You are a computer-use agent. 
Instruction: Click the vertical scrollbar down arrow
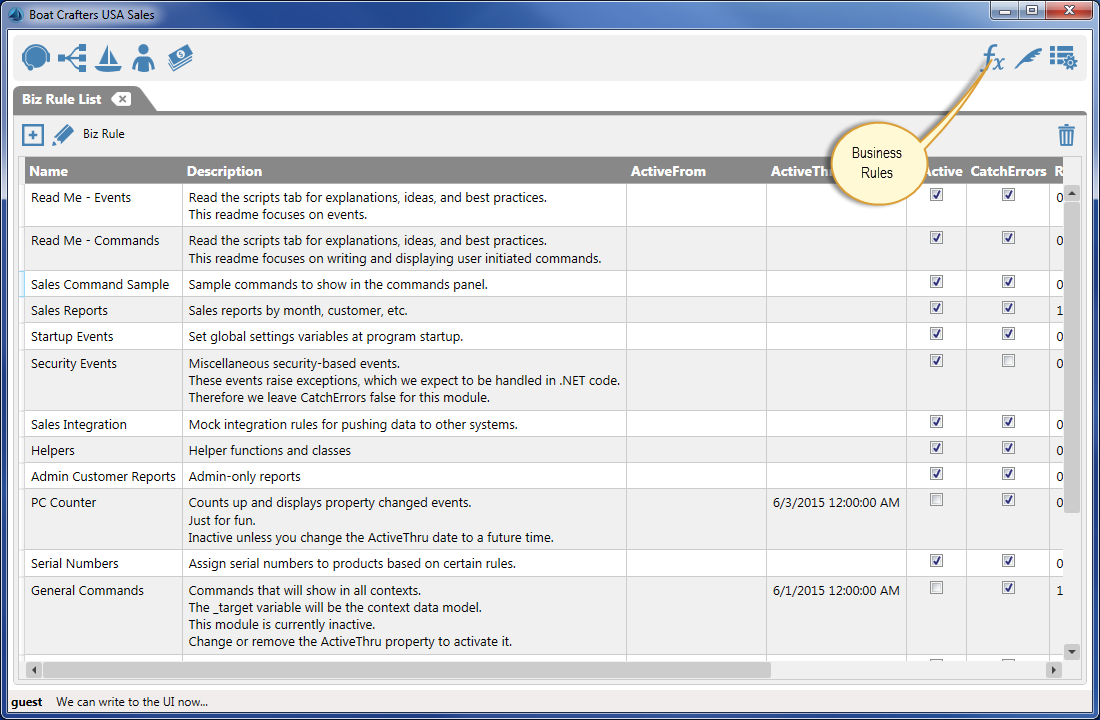[x=1071, y=652]
